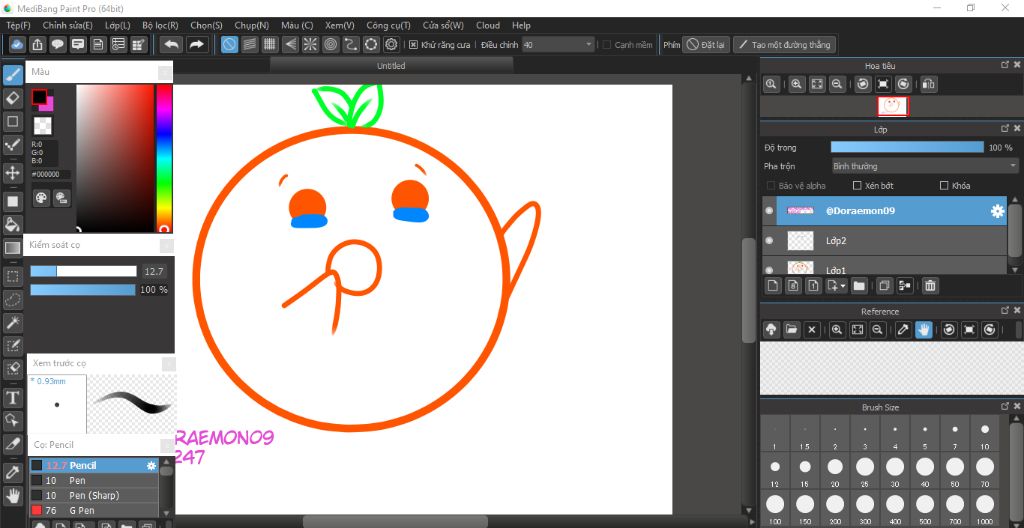Viewport: 1024px width, 528px height.
Task: Open the Tệp(F) menu
Action: click(18, 25)
